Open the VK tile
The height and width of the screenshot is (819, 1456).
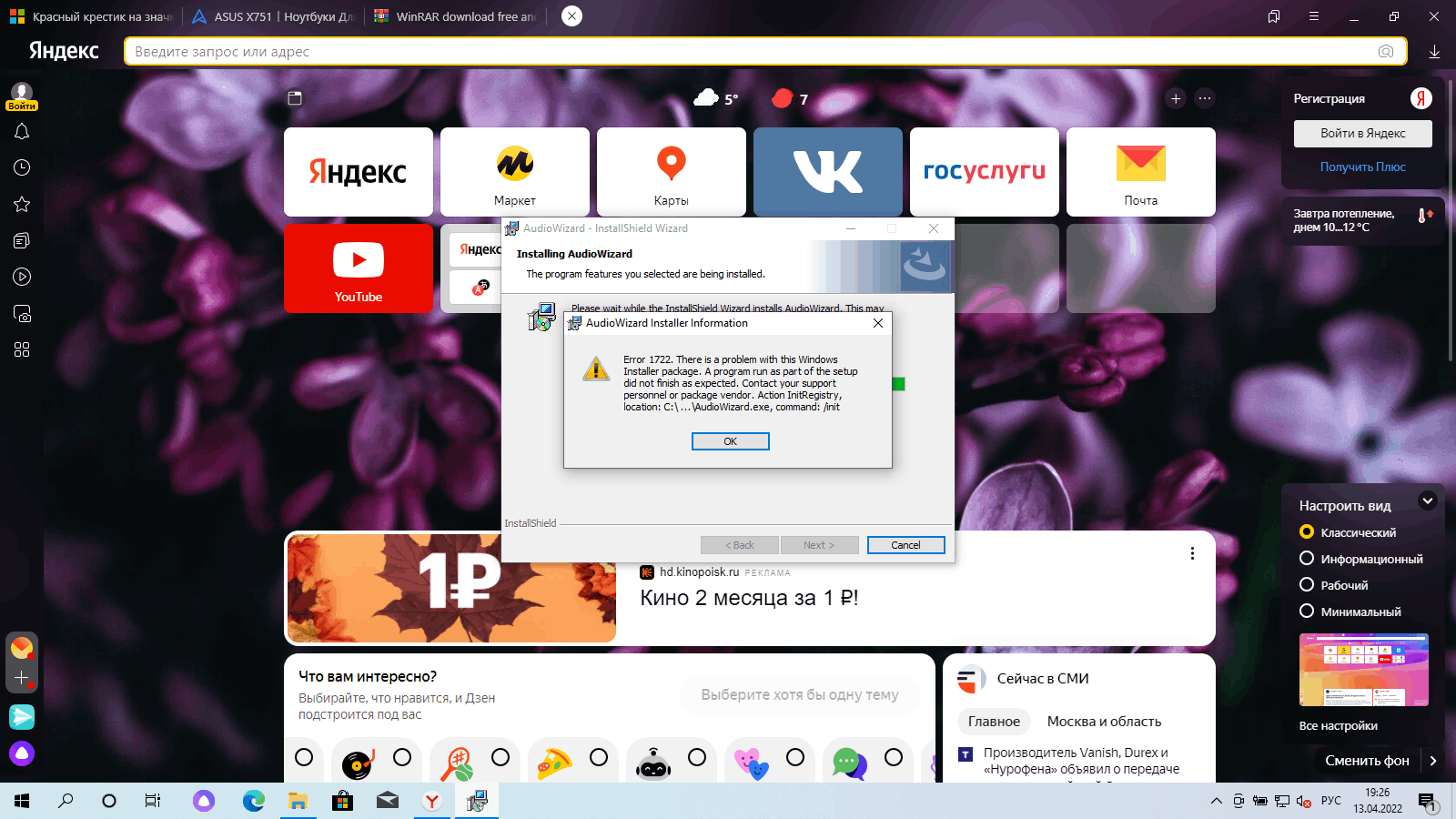click(828, 172)
